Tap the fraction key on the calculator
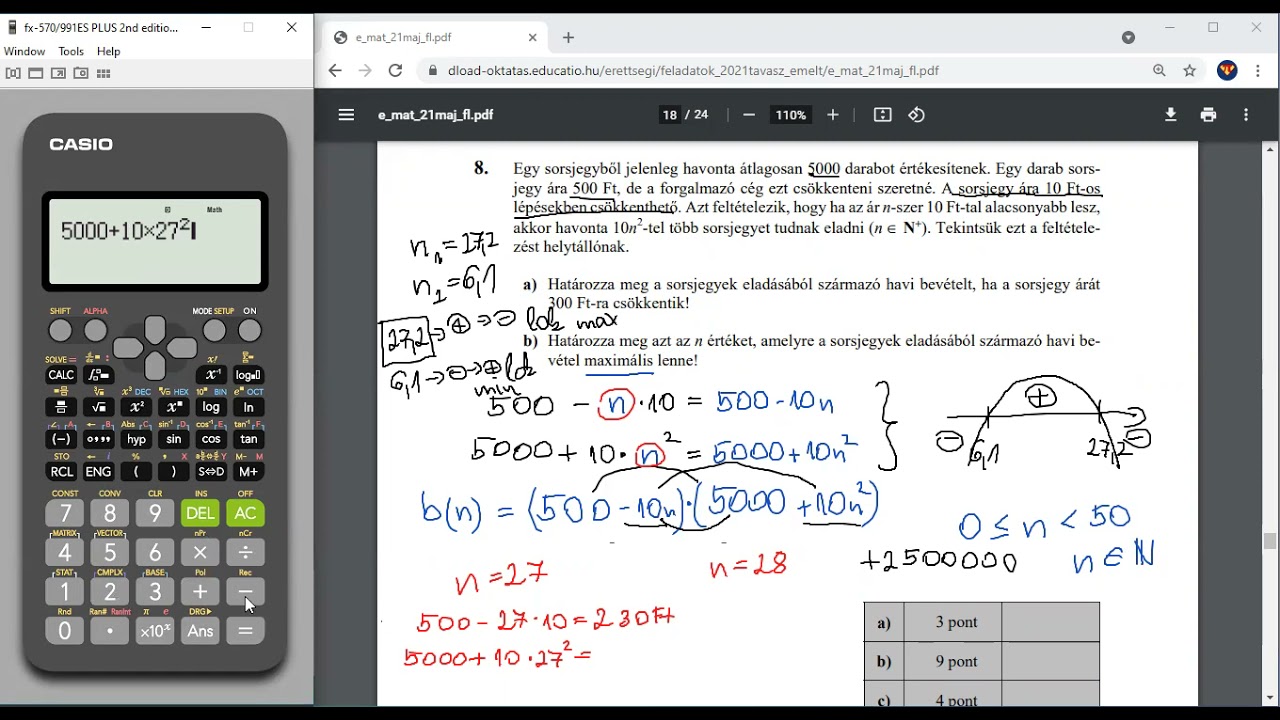Viewport: 1280px width, 720px height. click(x=61, y=407)
